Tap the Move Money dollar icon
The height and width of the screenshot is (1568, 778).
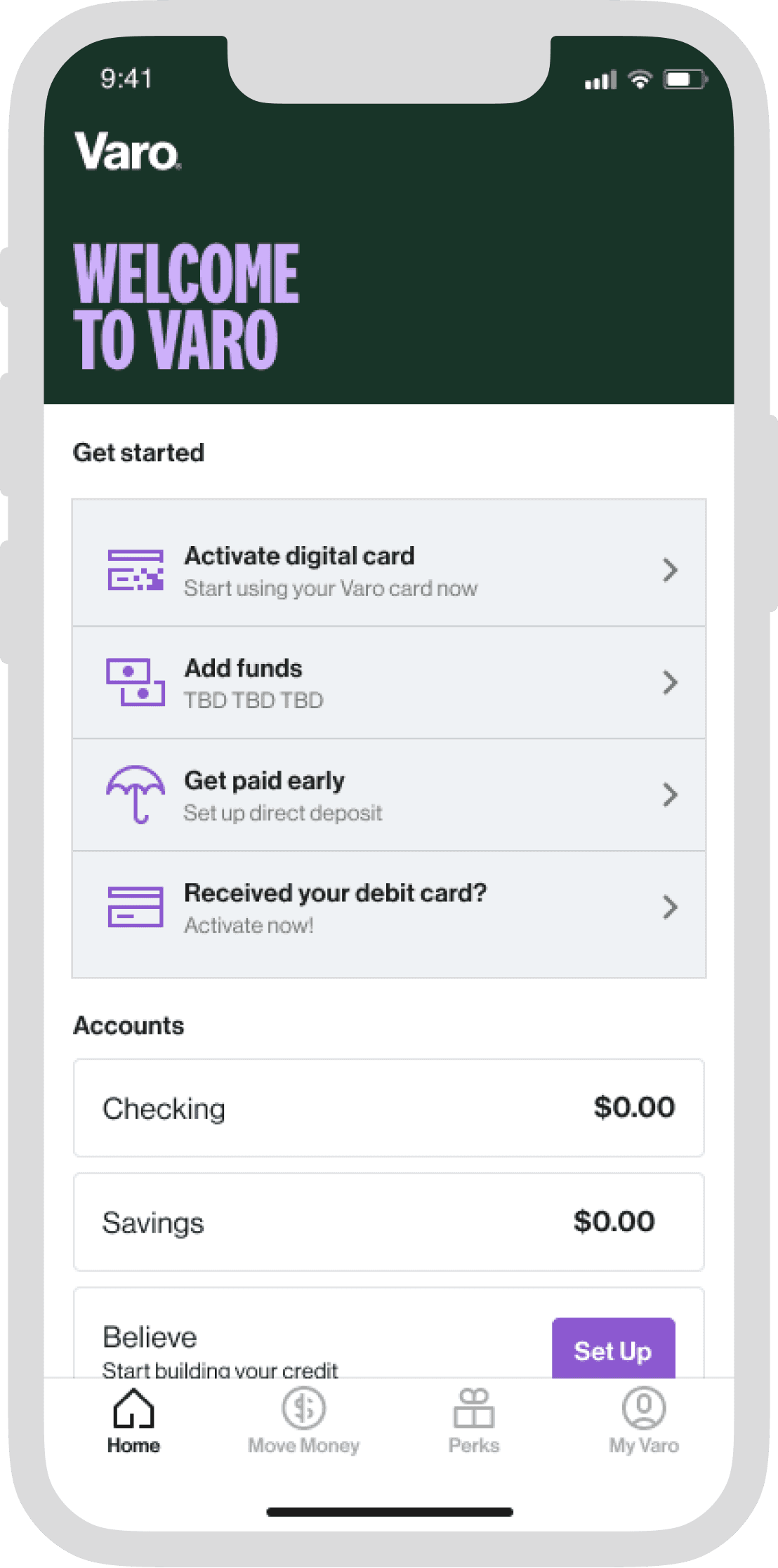[x=303, y=1408]
